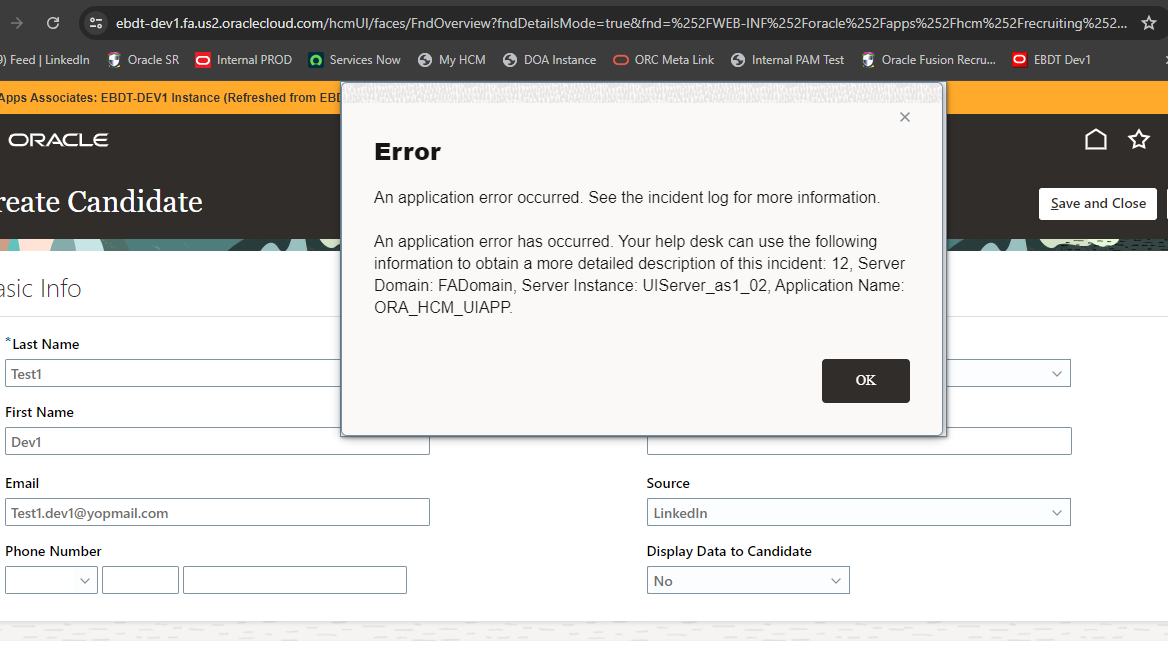Viewport: 1168px width, 666px height.
Task: Click Services Now bookmark favicon
Action: pyautogui.click(x=316, y=60)
